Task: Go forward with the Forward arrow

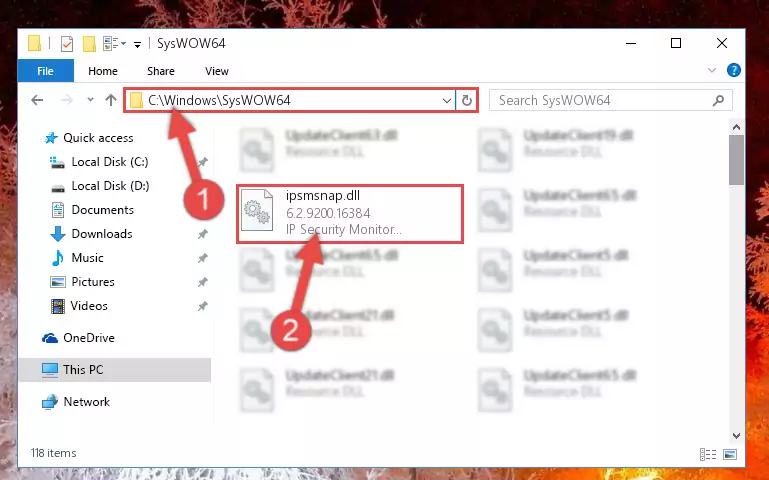Action: (67, 101)
